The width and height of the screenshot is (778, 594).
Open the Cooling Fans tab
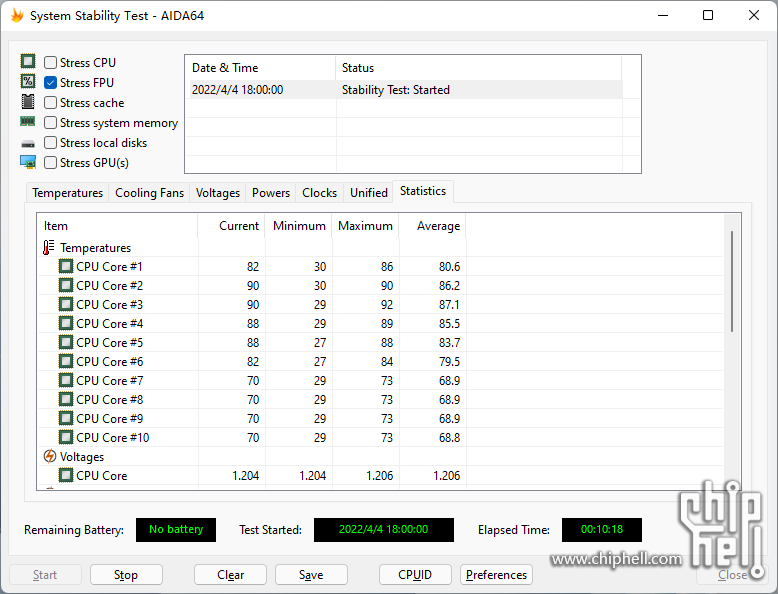point(149,193)
